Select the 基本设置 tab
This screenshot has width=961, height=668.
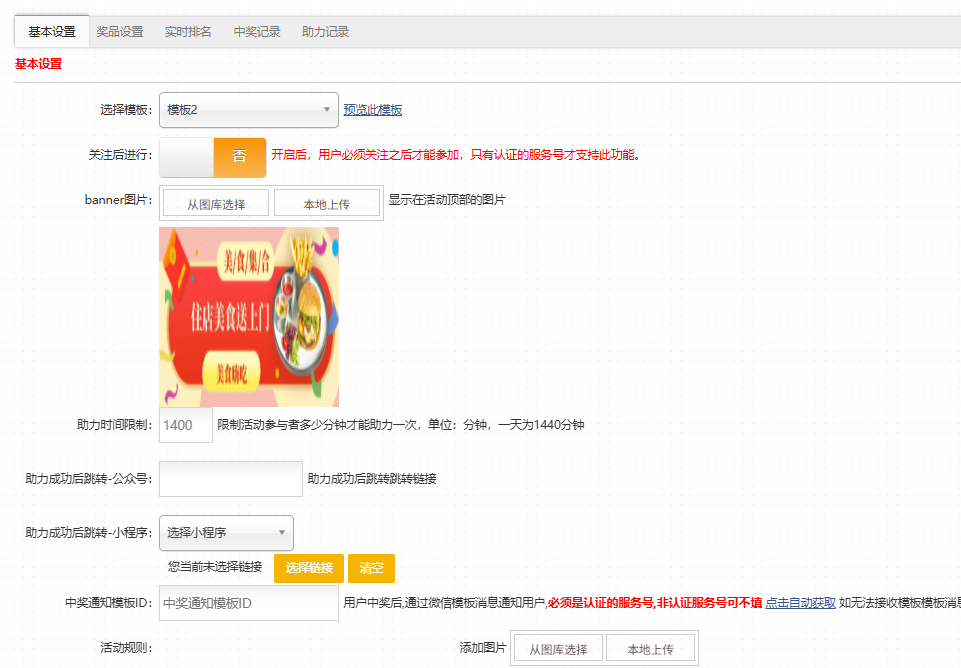52,32
